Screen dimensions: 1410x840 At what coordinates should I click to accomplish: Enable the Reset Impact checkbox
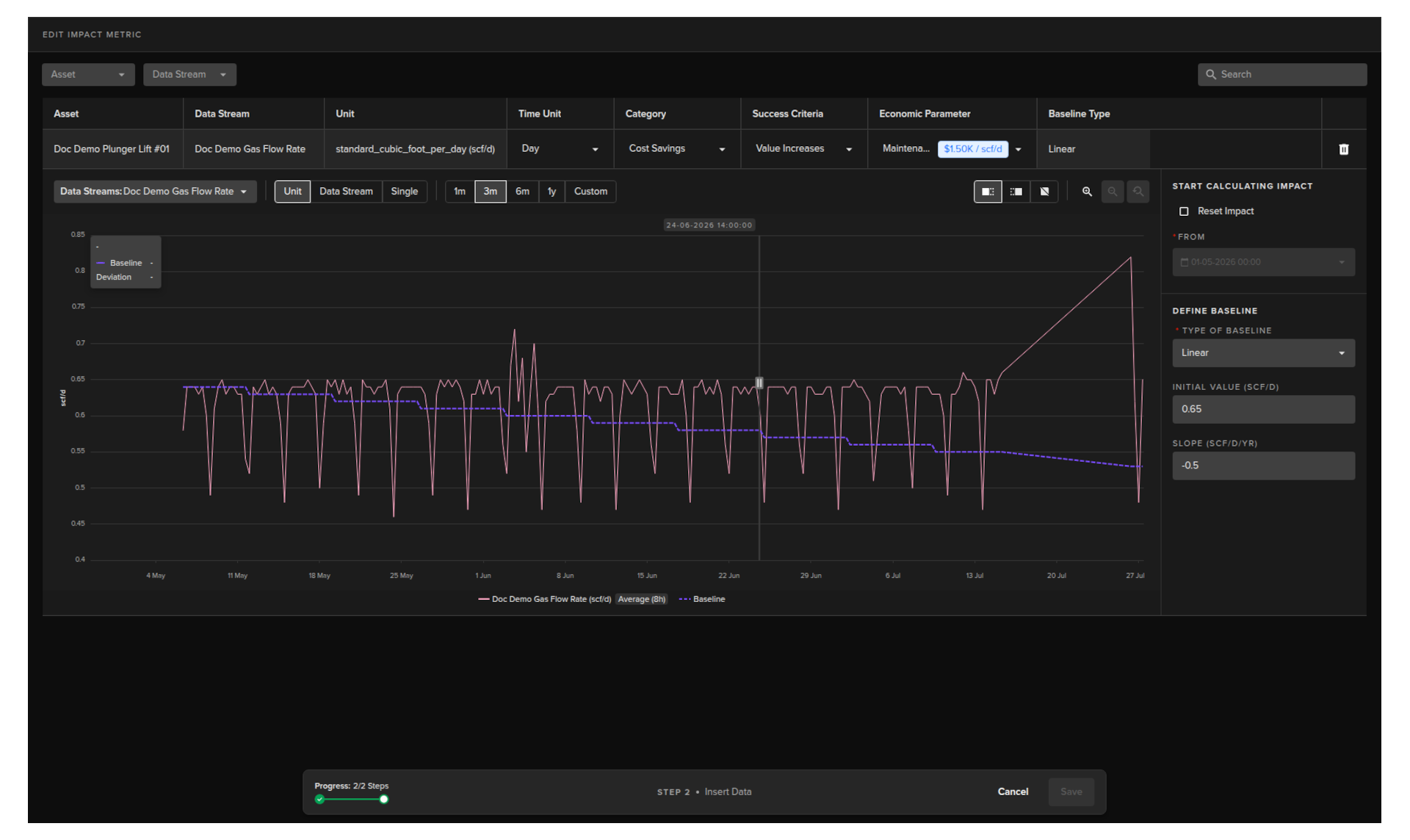pos(1184,211)
